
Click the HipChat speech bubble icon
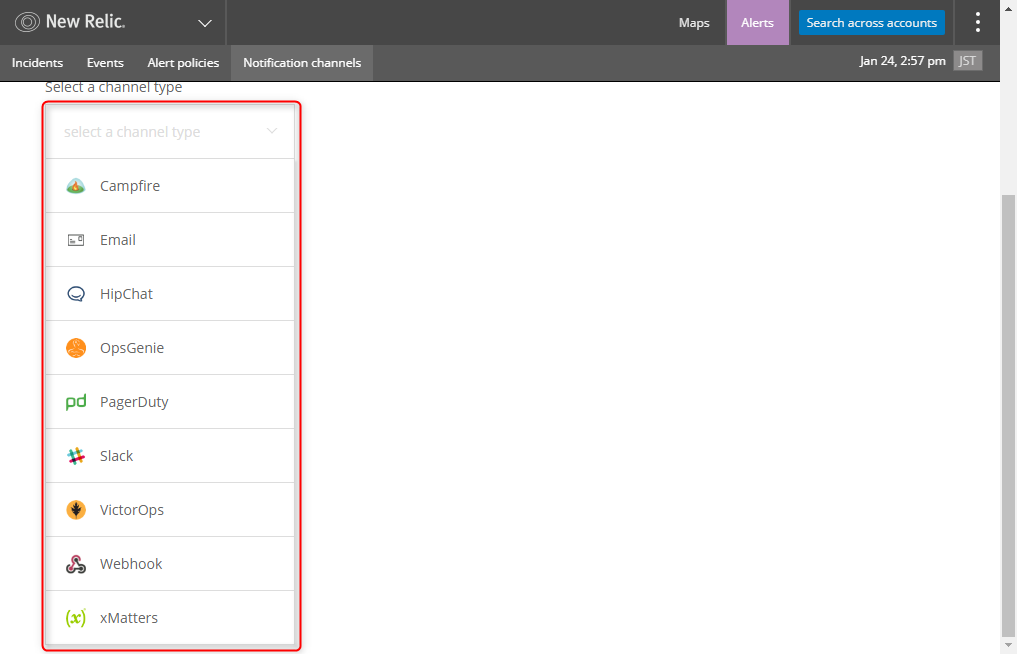(x=76, y=294)
